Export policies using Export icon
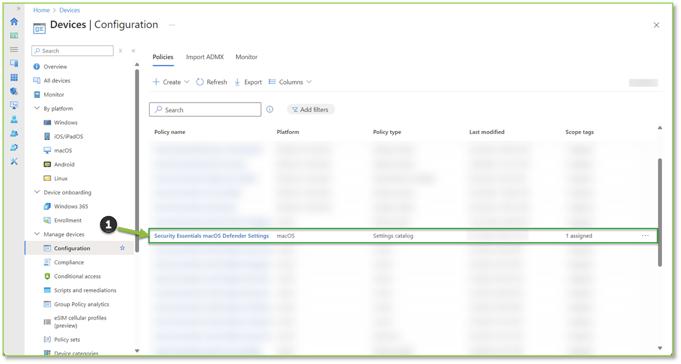 tap(237, 82)
